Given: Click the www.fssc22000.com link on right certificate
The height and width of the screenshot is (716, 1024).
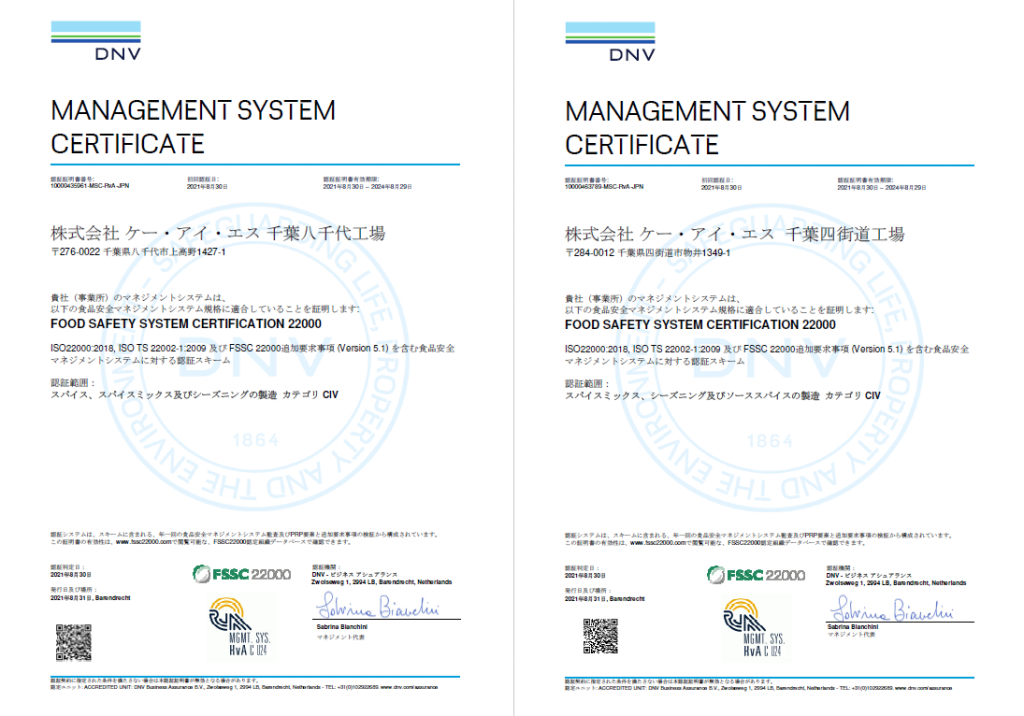Looking at the screenshot, I should pyautogui.click(x=658, y=542).
